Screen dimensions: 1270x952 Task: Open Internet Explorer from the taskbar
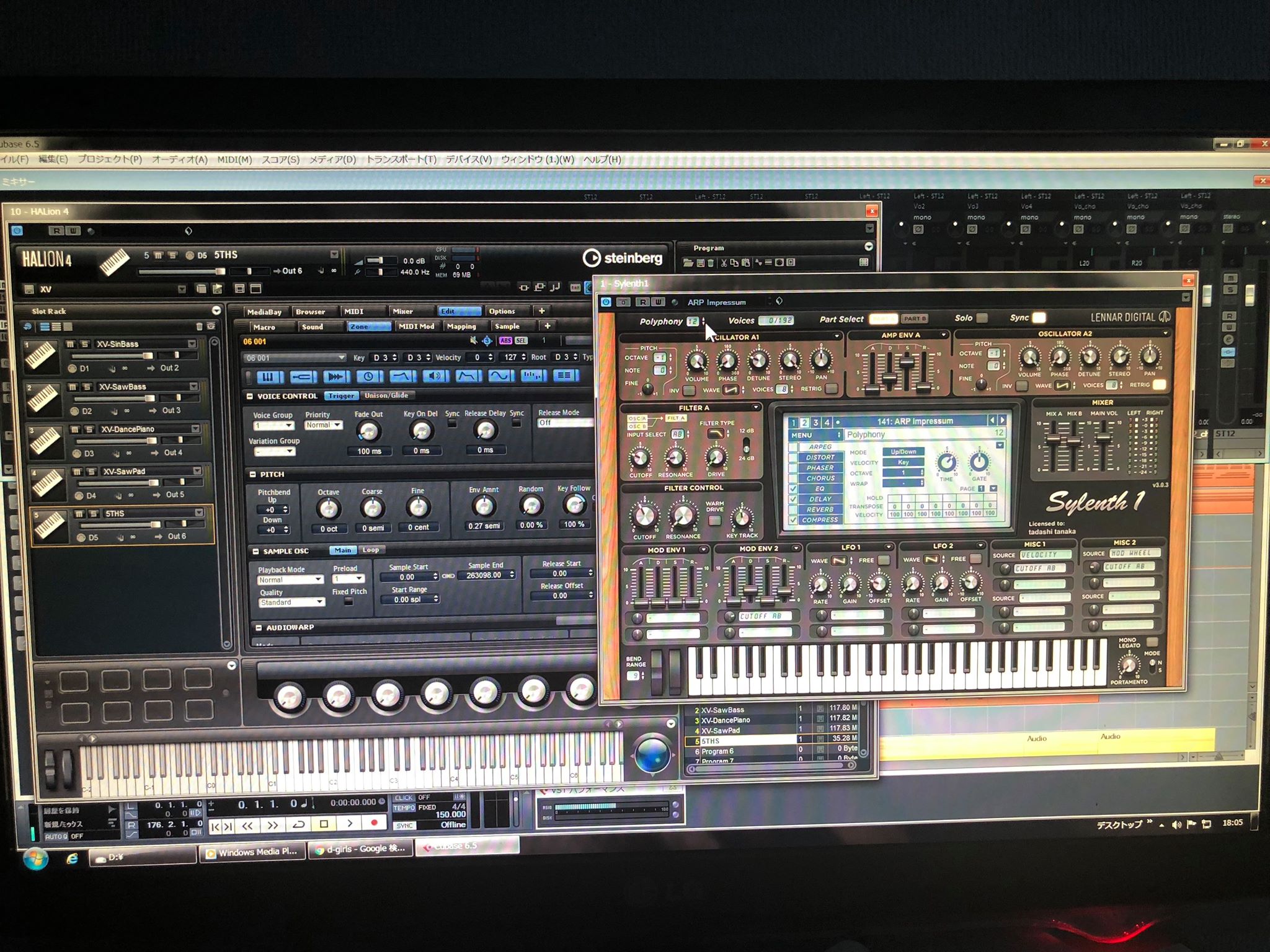point(72,859)
